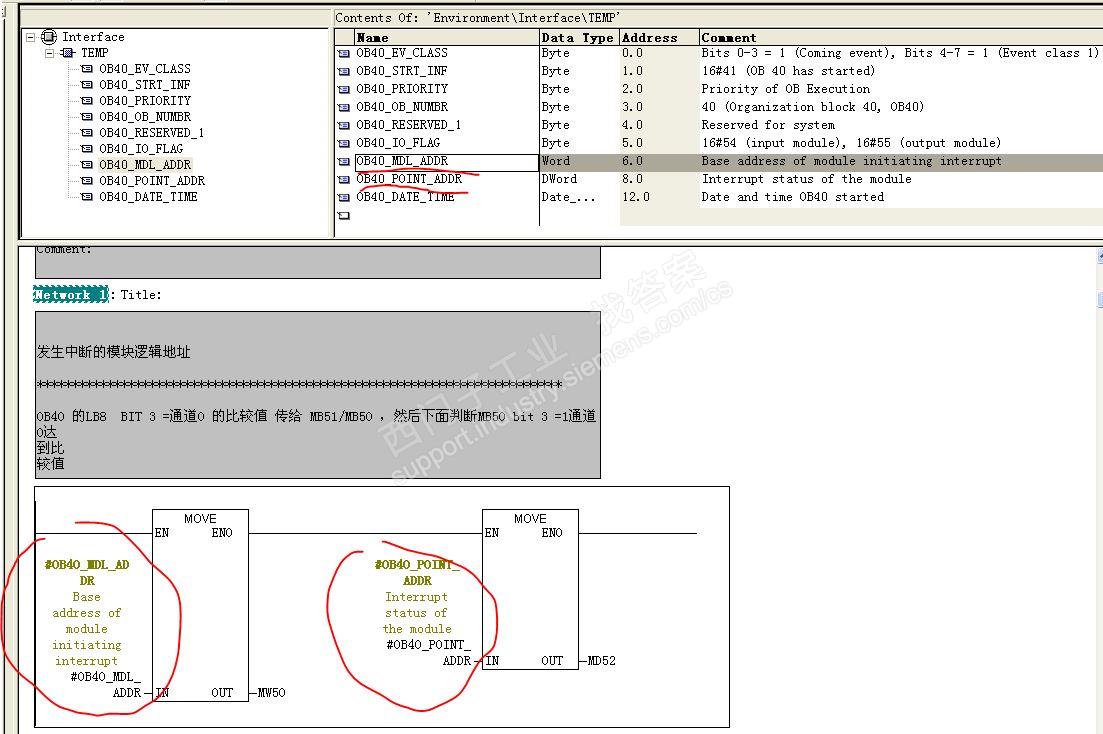This screenshot has width=1103, height=734.
Task: Click icon beside OB40_STRT_INF in tree
Action: [x=87, y=85]
